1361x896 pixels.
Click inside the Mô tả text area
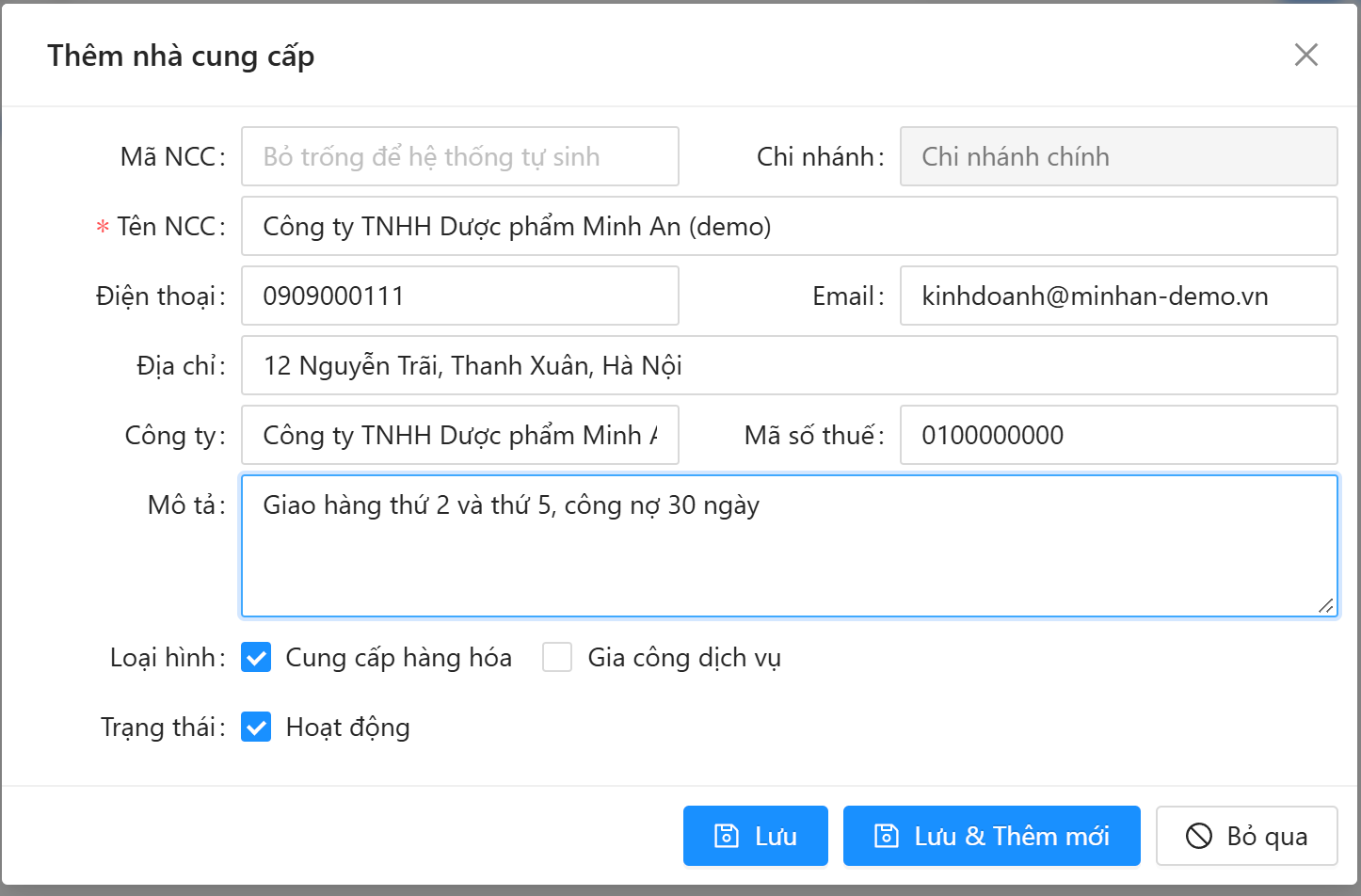789,546
